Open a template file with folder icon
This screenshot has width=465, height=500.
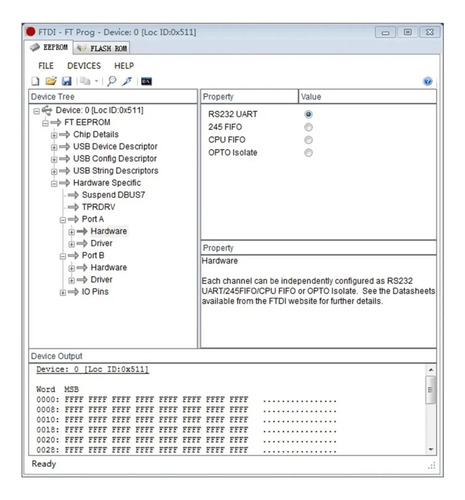[x=51, y=81]
